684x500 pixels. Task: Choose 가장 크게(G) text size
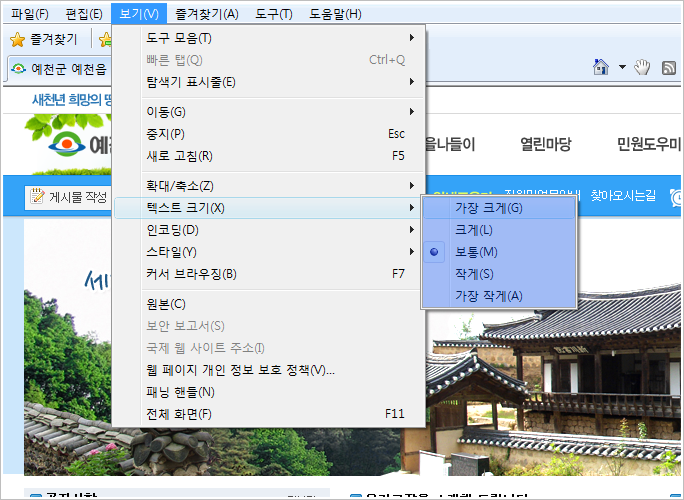(499, 208)
